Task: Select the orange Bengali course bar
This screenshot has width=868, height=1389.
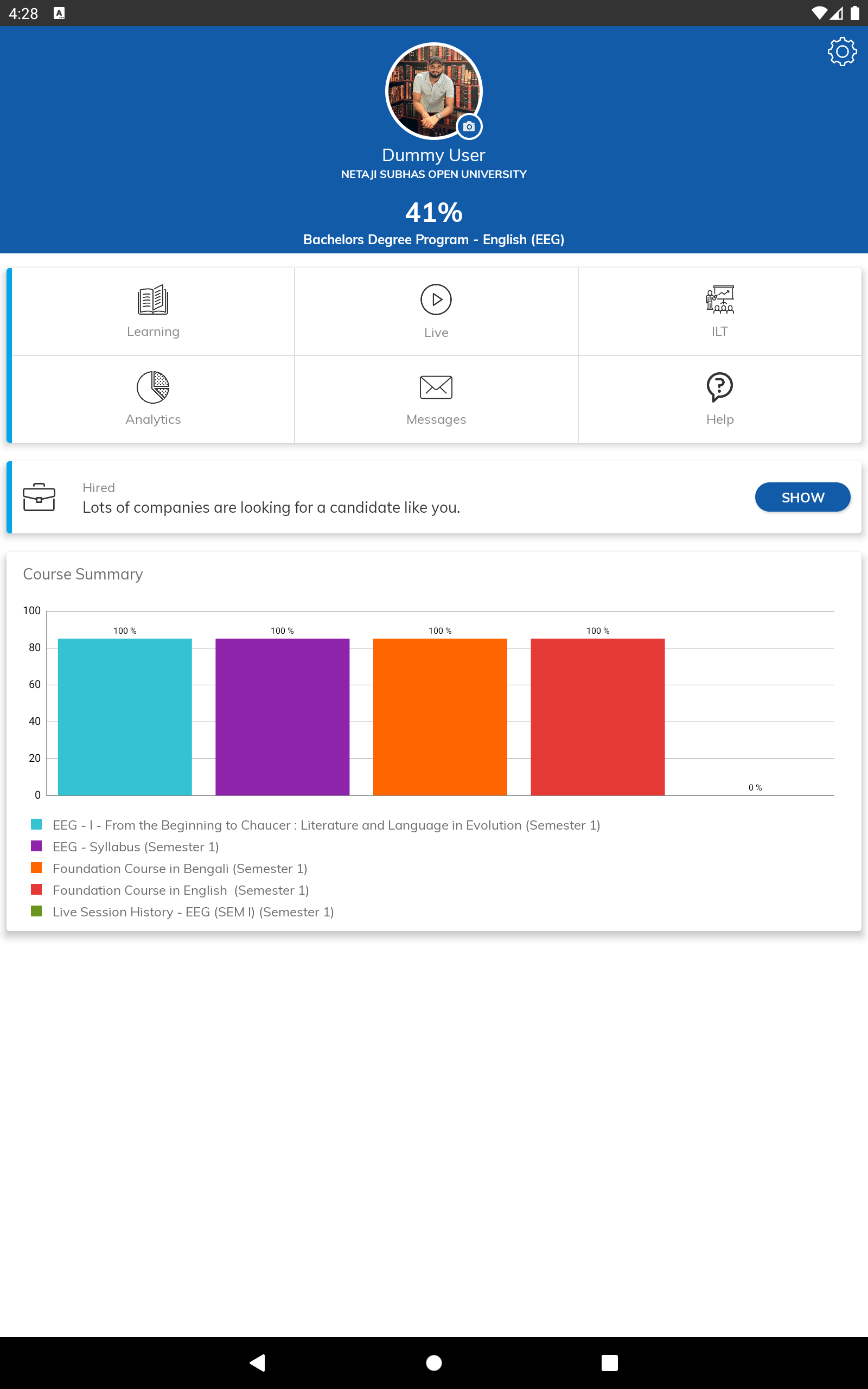Action: (x=440, y=716)
